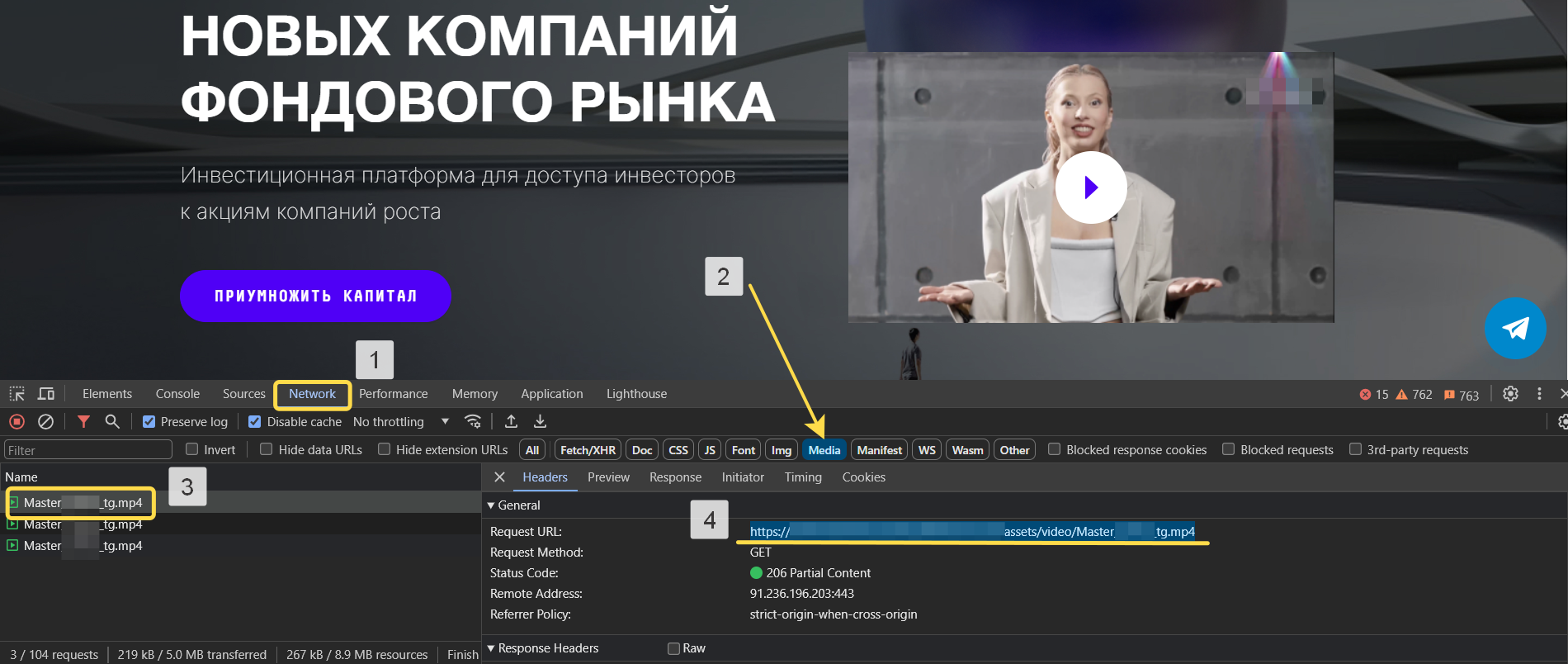Image resolution: width=1568 pixels, height=664 pixels.
Task: Open the Lighthouse tab
Action: (636, 394)
